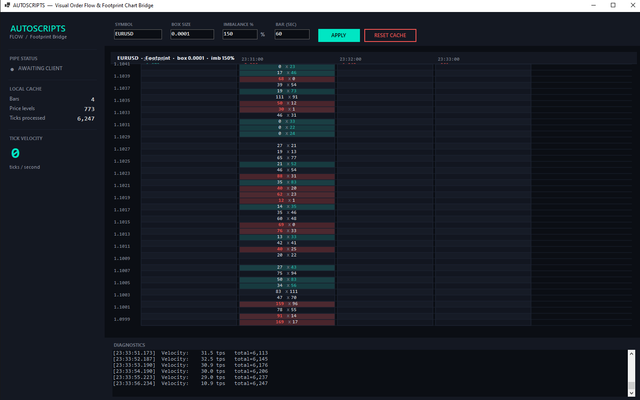Click the Price levels value 773
Screen dimensions: 640x400
click(x=89, y=109)
